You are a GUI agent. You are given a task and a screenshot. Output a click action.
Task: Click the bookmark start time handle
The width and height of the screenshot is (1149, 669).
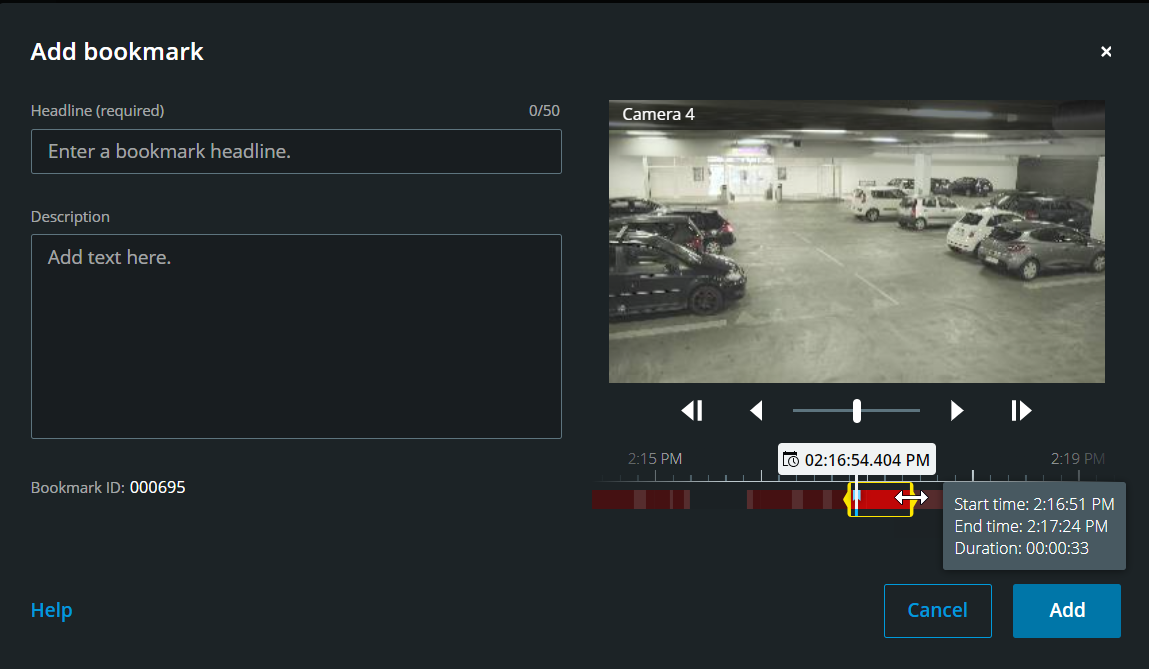pos(849,498)
